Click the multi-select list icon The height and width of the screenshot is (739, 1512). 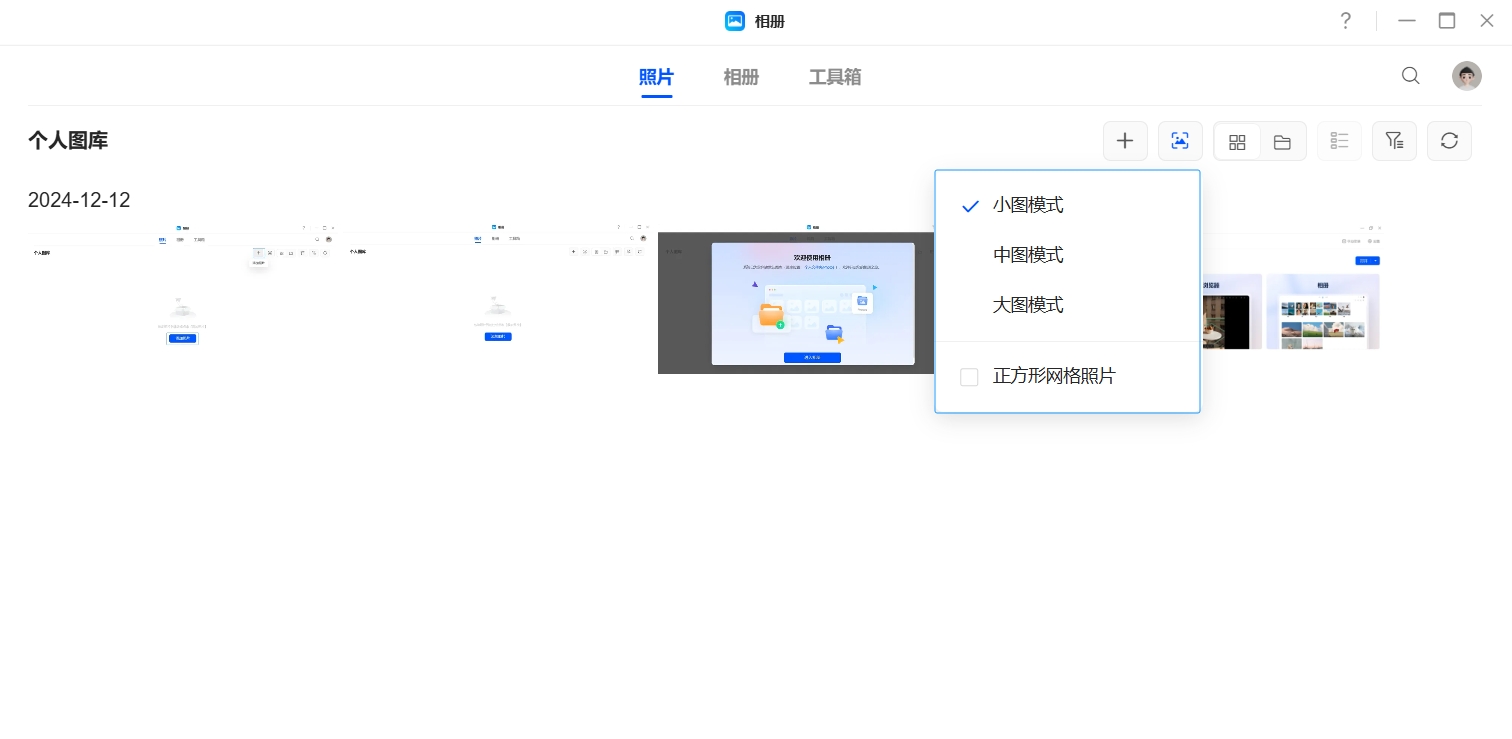[1340, 141]
